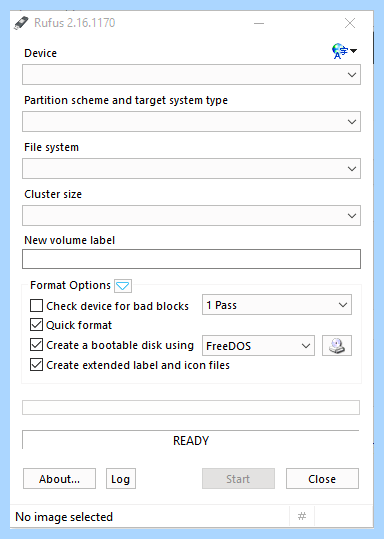Click the Close button
Image resolution: width=384 pixels, height=539 pixels.
click(322, 478)
